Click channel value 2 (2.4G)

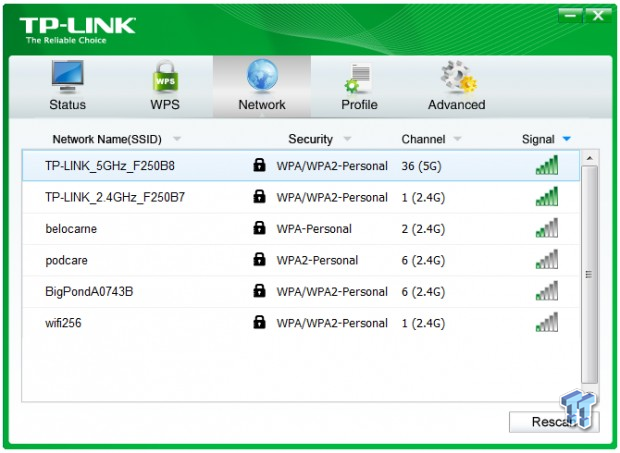pyautogui.click(x=423, y=228)
